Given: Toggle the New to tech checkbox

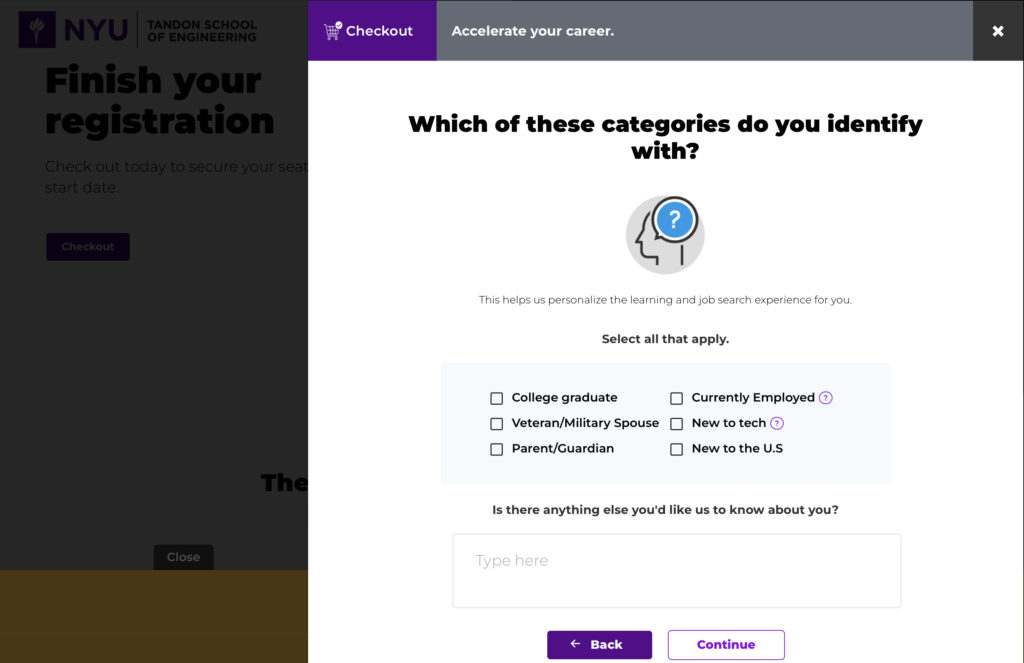Looking at the screenshot, I should 677,424.
